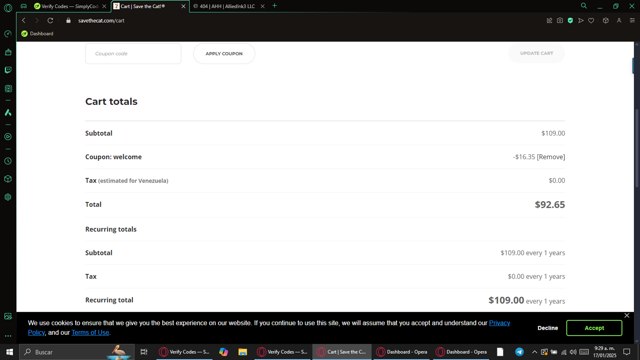
Task: Open Twitch panel in sidebar
Action: tap(8, 70)
